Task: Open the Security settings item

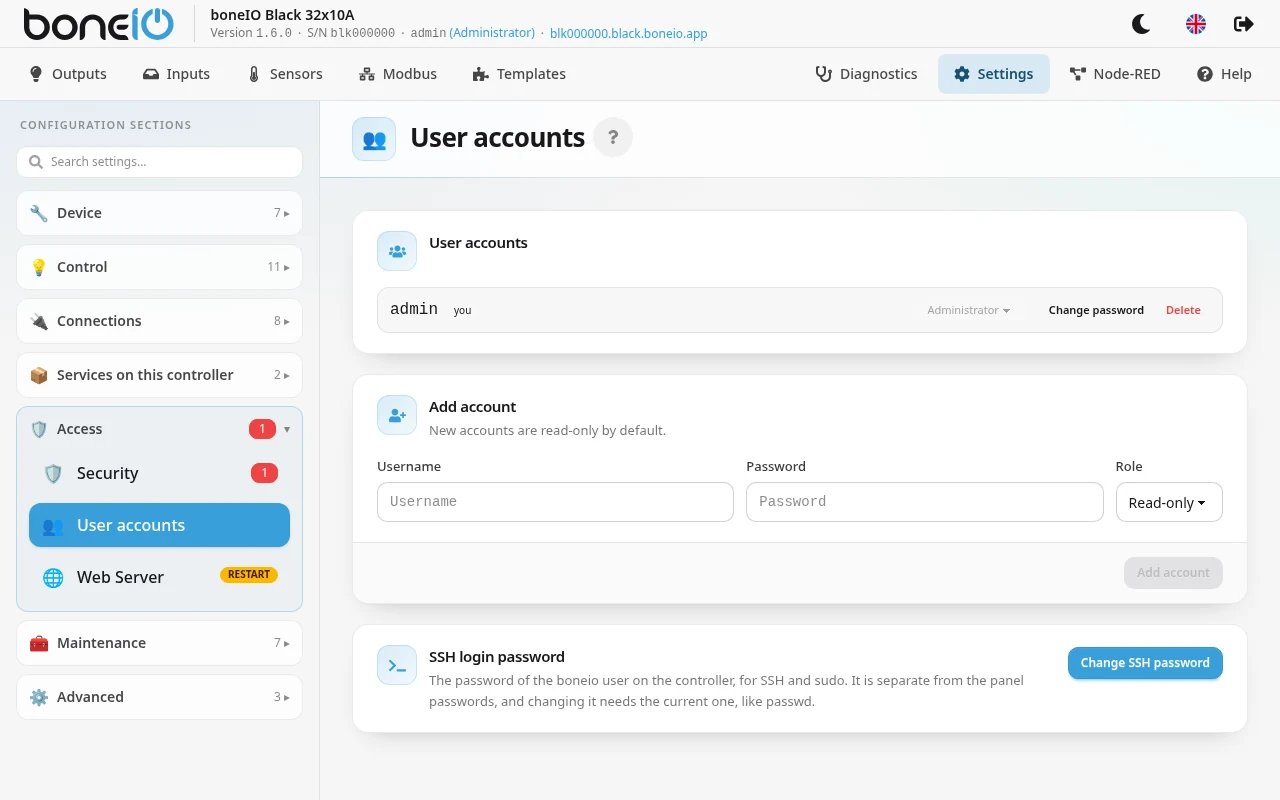Action: point(159,473)
